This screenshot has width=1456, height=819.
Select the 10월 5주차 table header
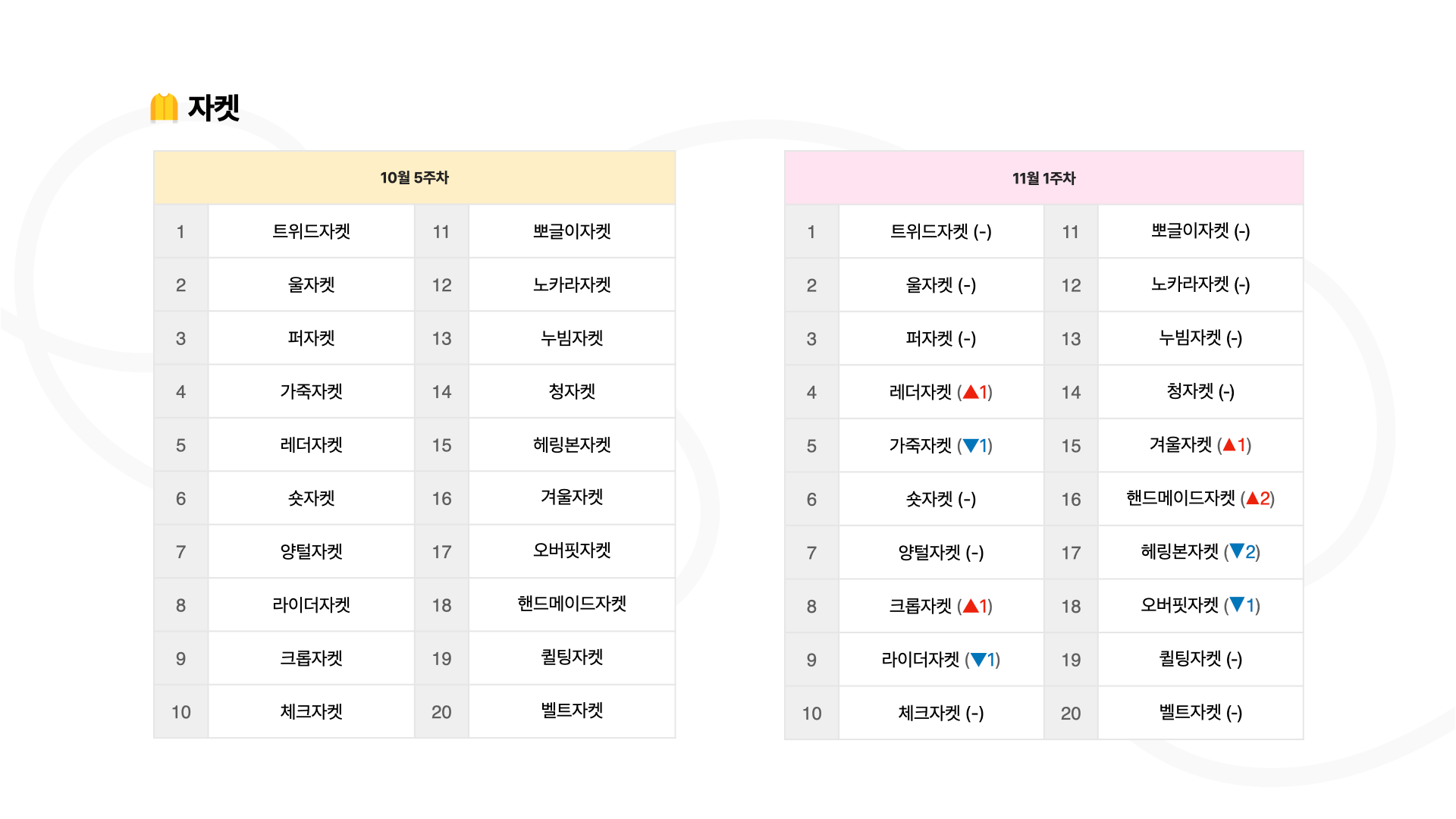click(414, 177)
